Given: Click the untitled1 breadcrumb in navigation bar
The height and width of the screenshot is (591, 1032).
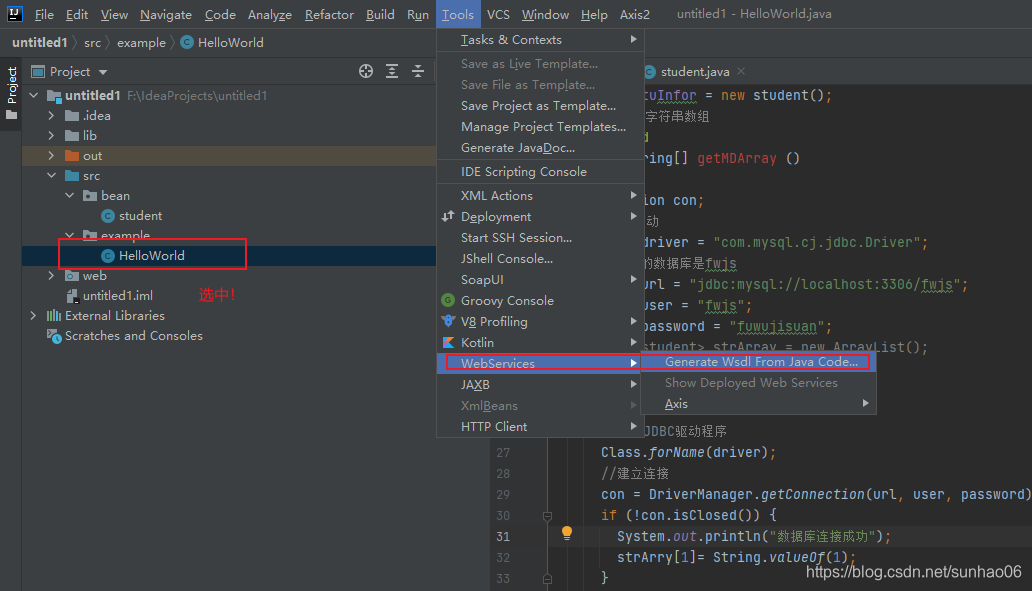Looking at the screenshot, I should 39,43.
